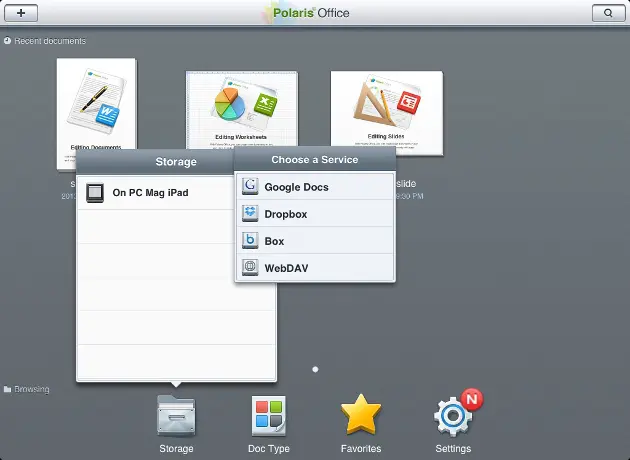This screenshot has height=460, width=630.
Task: Open the Storage folder icon in bottom bar
Action: point(176,416)
